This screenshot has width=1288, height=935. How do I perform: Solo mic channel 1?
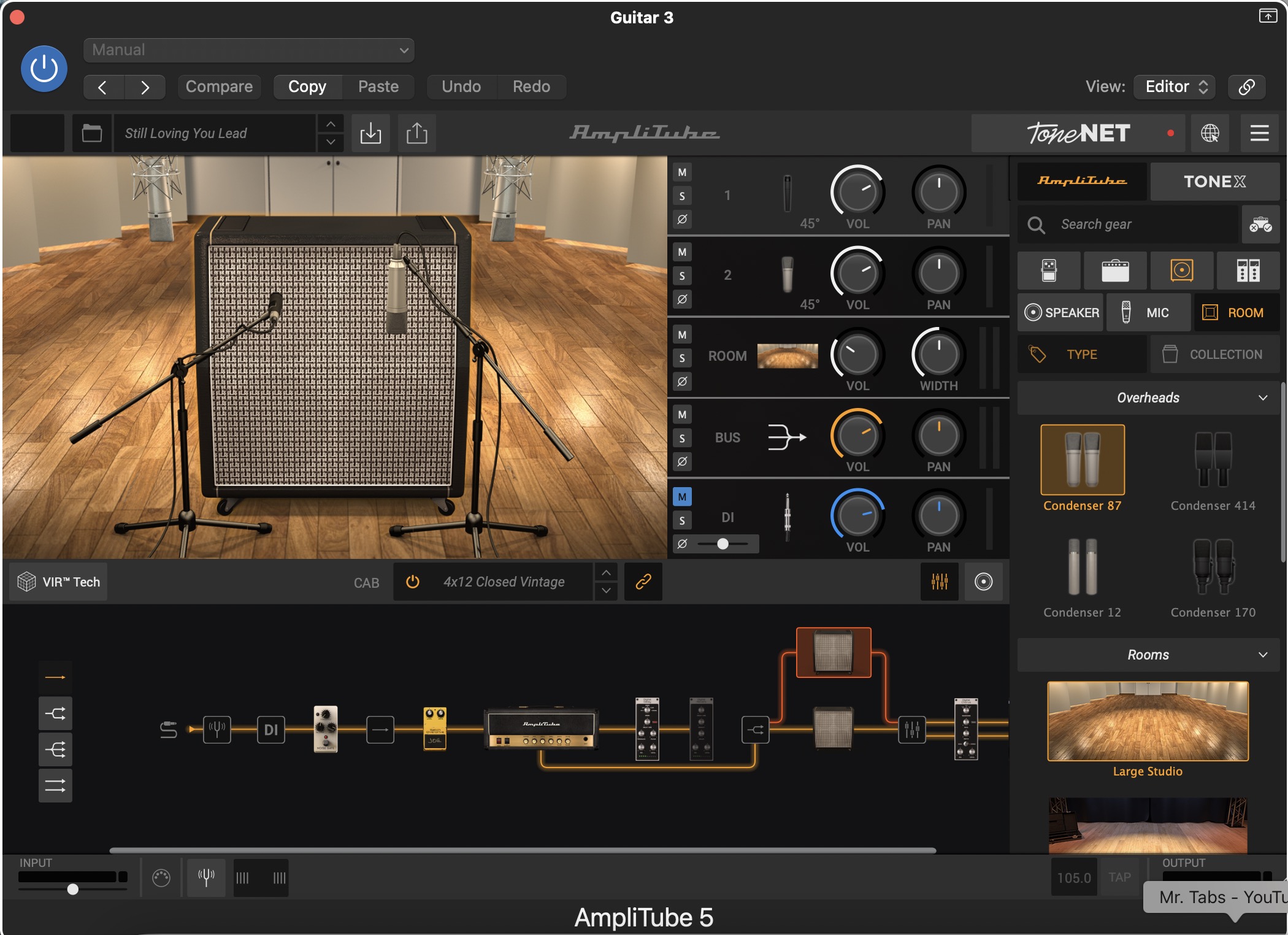(682, 196)
